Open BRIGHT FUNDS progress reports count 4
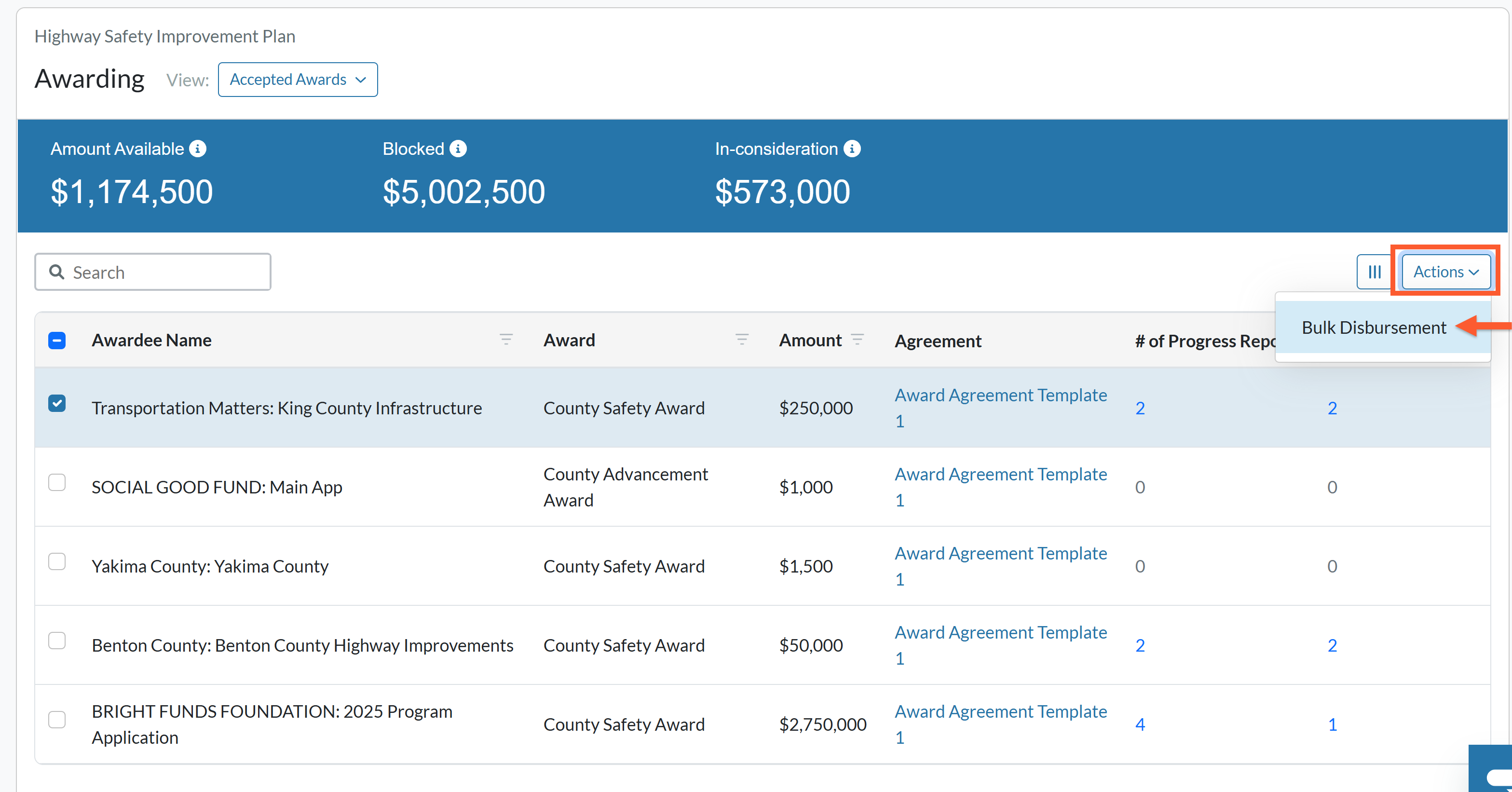This screenshot has width=1512, height=792. point(1140,724)
